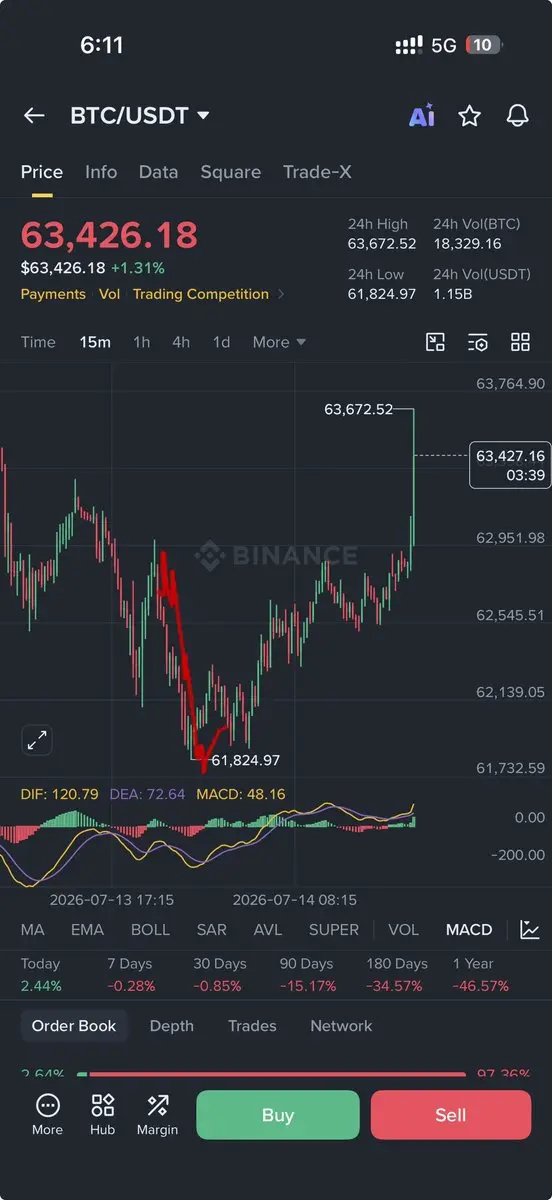Image resolution: width=552 pixels, height=1200 pixels.
Task: Select the Depth tab
Action: [x=171, y=1026]
